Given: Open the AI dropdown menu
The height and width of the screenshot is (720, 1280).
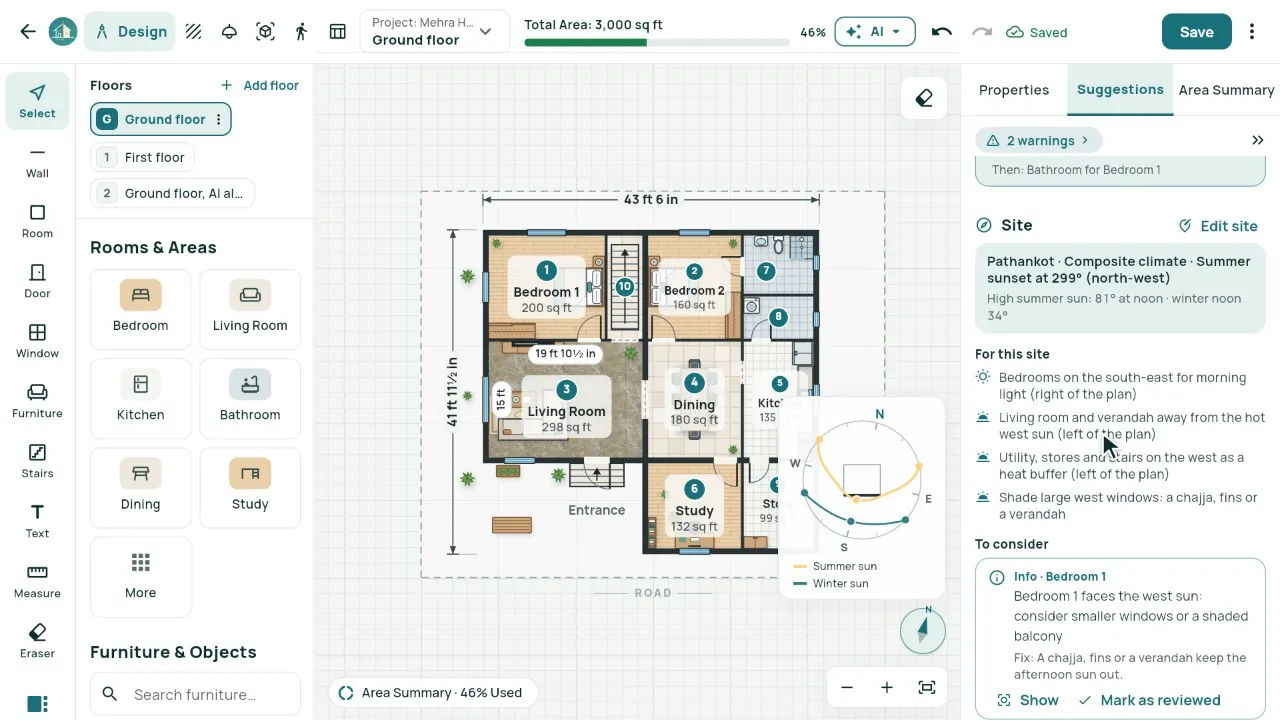Looking at the screenshot, I should point(874,32).
